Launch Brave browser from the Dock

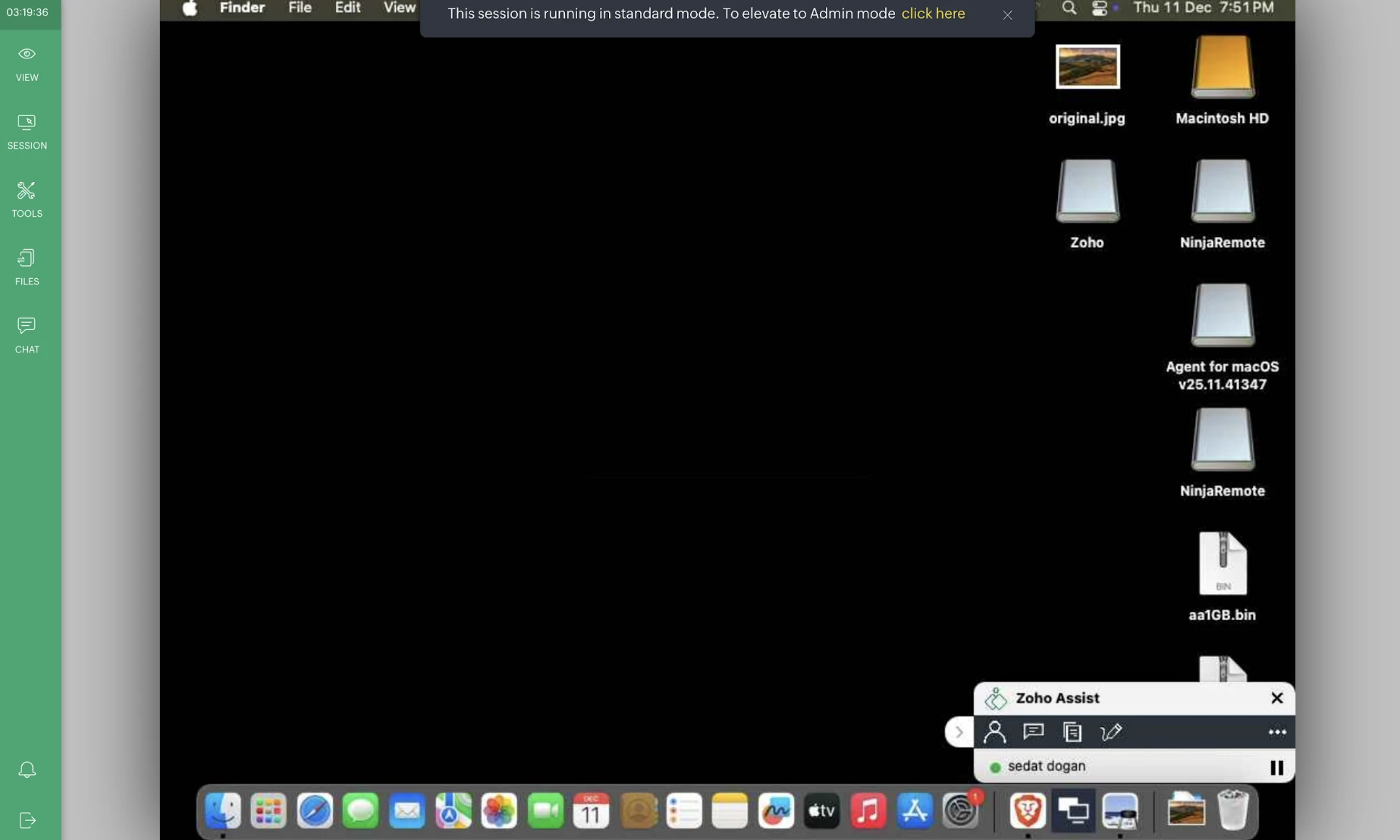1028,811
